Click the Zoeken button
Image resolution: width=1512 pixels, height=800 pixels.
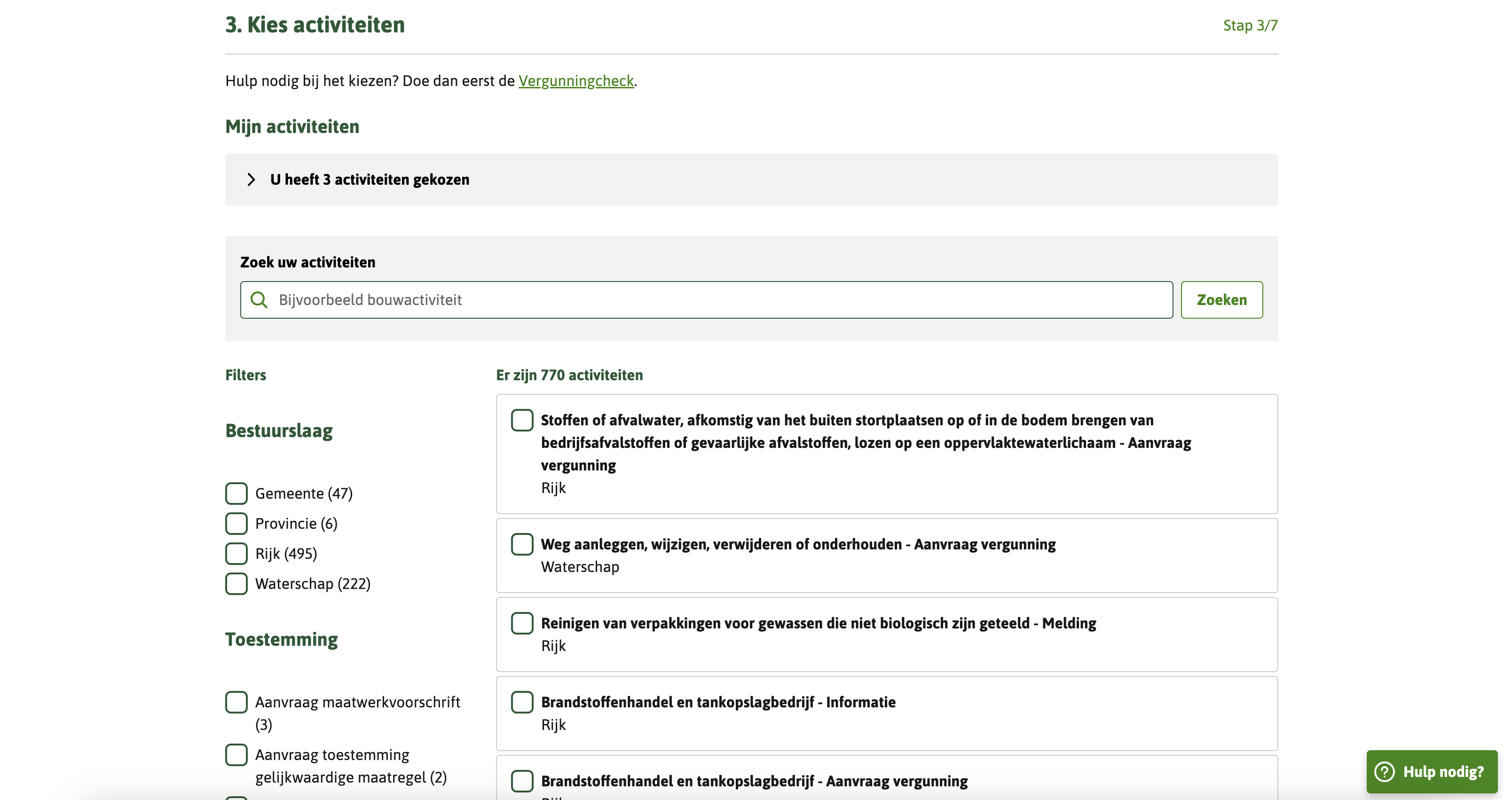pos(1221,299)
